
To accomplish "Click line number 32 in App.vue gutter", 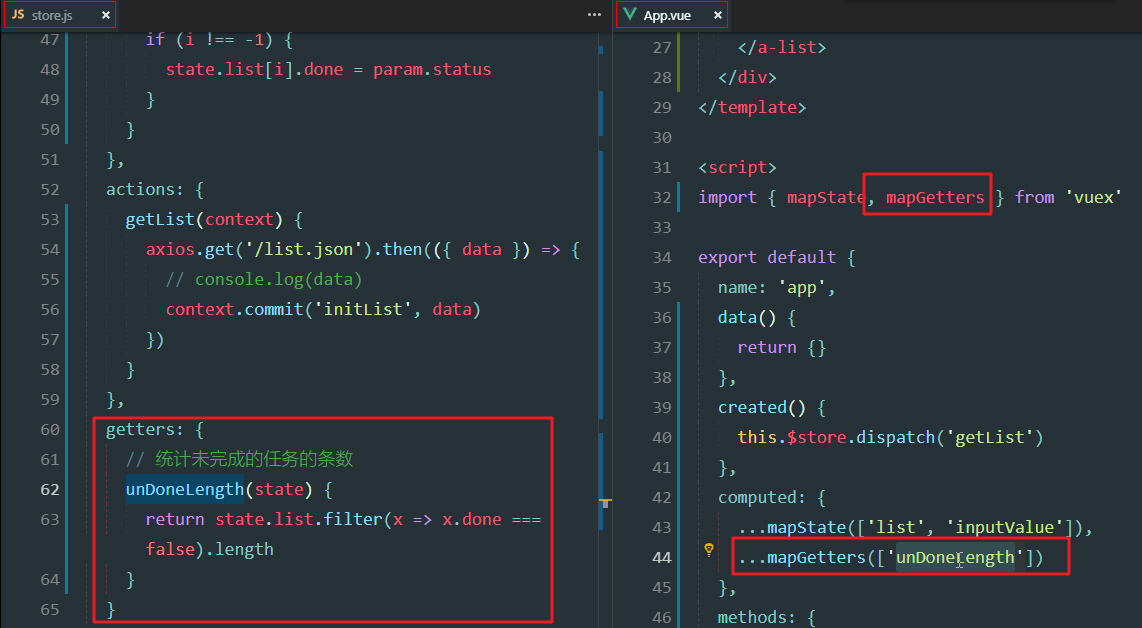I will coord(661,197).
